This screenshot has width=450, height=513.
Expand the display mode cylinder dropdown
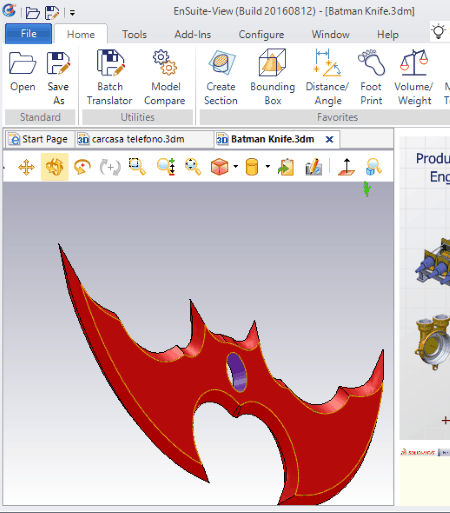point(268,166)
